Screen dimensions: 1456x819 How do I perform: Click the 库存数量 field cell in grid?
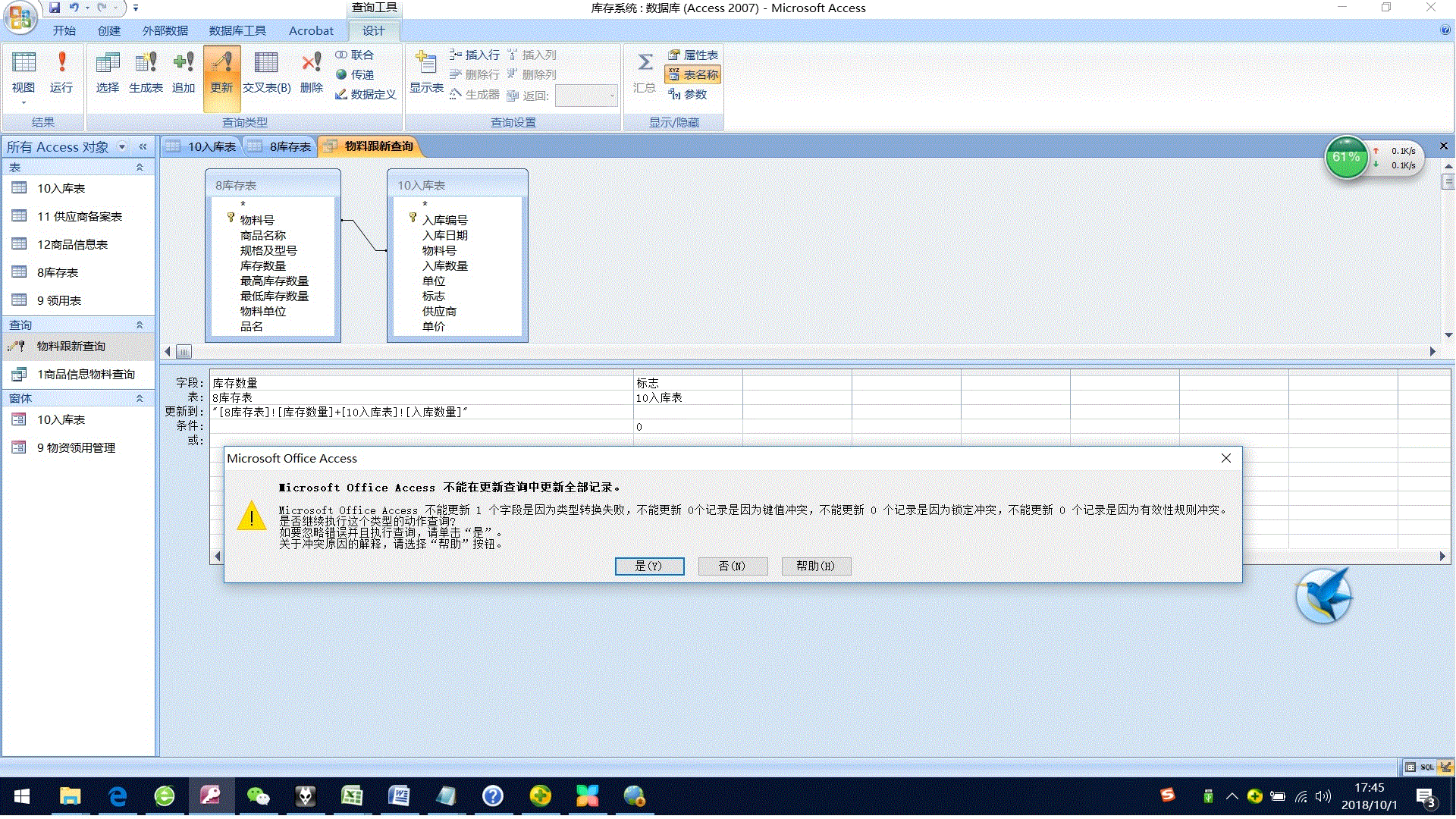click(x=422, y=383)
